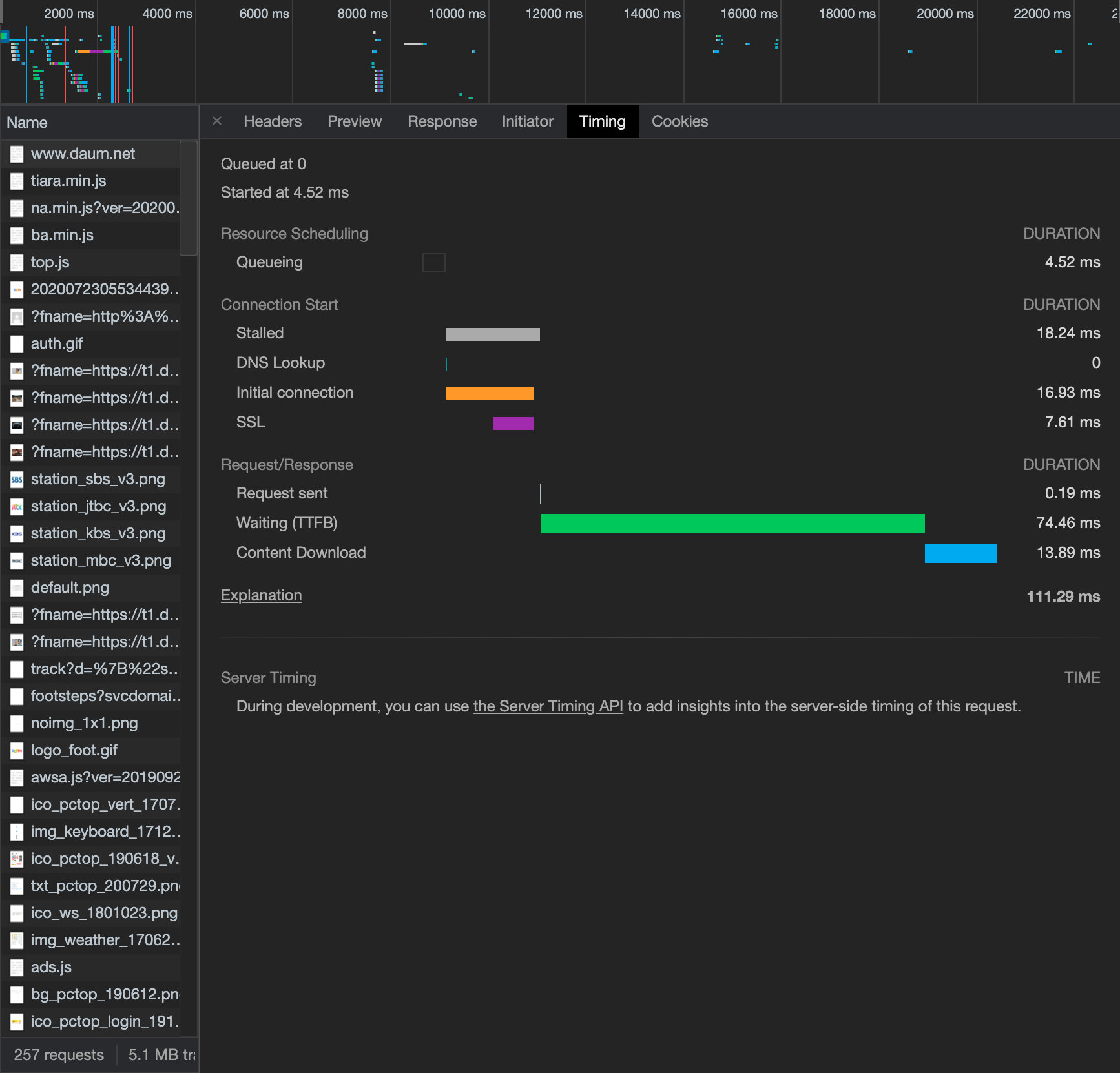
Task: Select station_sbs_v3.png request
Action: 90,479
